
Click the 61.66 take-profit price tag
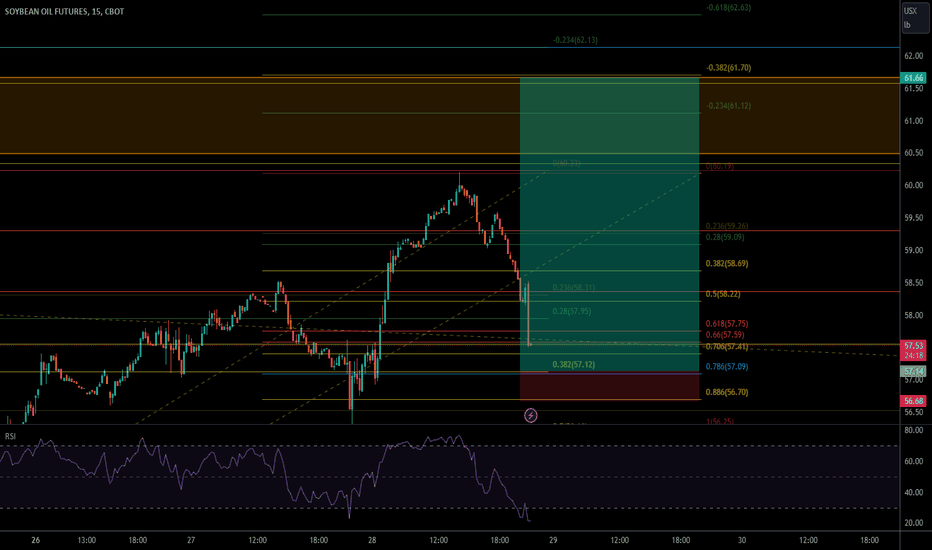(914, 78)
